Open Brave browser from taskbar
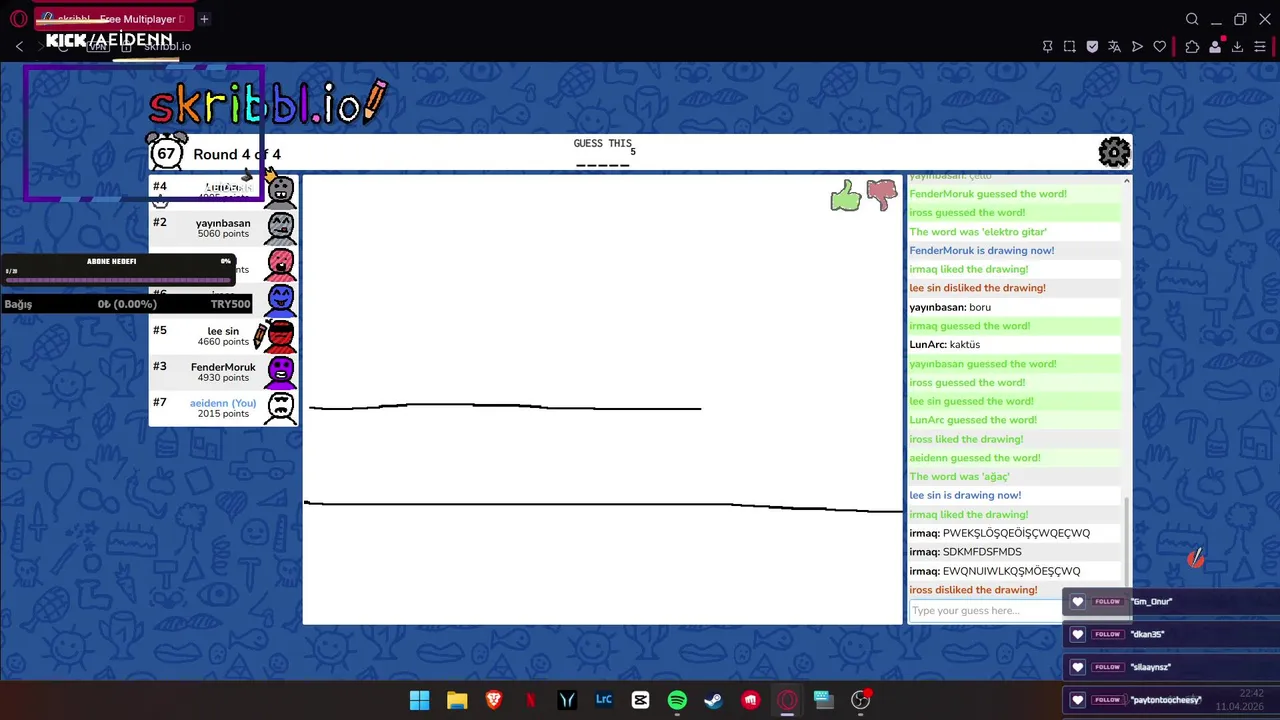The image size is (1280, 720). pyautogui.click(x=494, y=700)
